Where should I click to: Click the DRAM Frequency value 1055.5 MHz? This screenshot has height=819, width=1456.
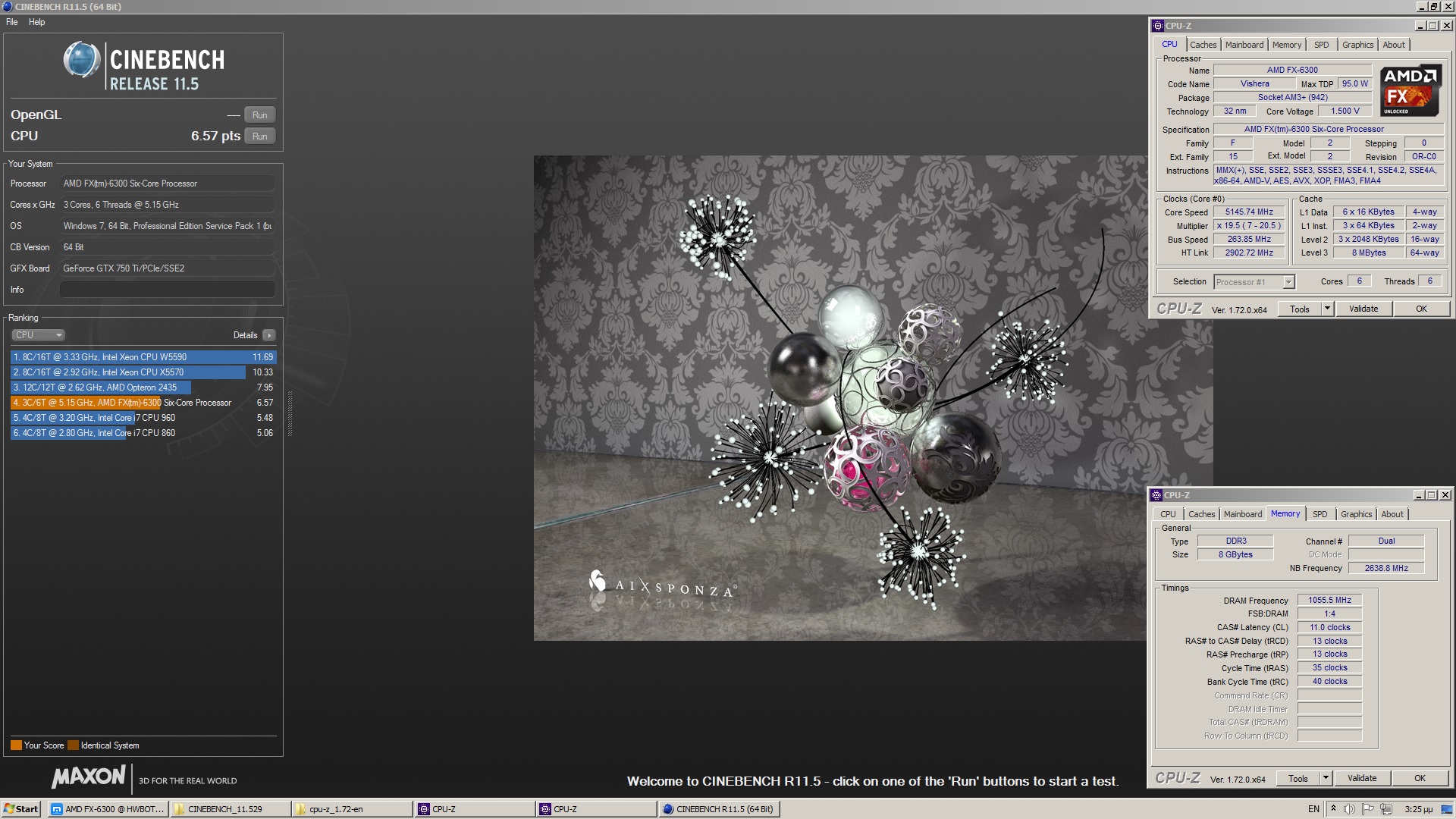pyautogui.click(x=1329, y=600)
